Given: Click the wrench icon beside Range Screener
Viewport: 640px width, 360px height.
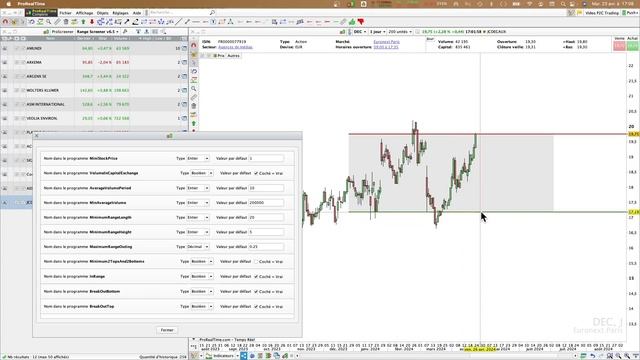Looking at the screenshot, I should 125,31.
